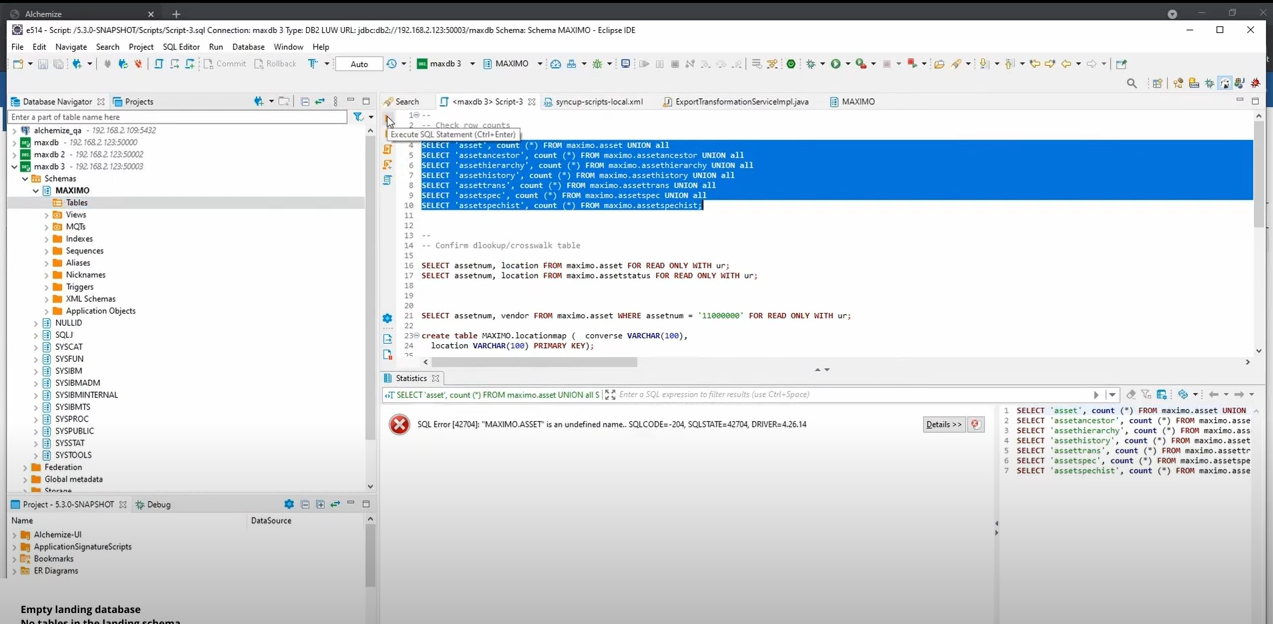Click the Rollback transaction button

(275, 64)
